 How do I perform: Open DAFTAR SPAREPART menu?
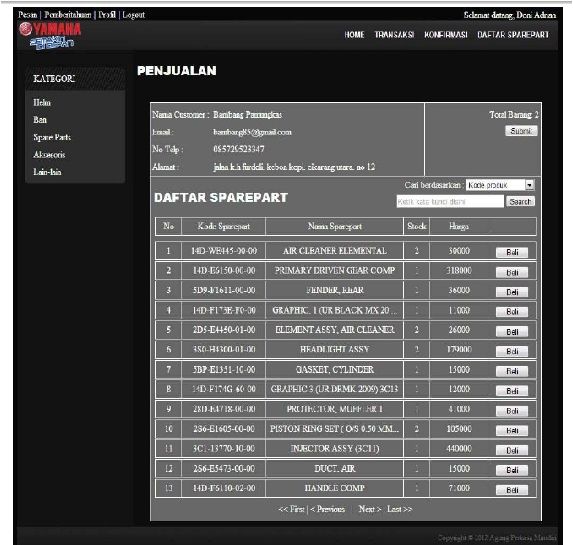coord(513,35)
